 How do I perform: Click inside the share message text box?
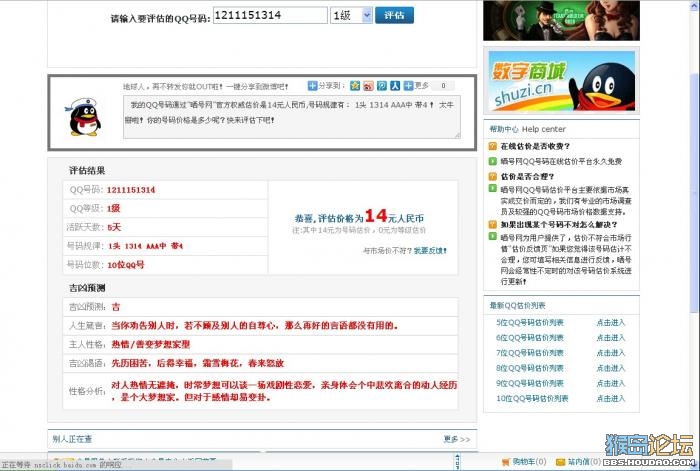click(292, 117)
